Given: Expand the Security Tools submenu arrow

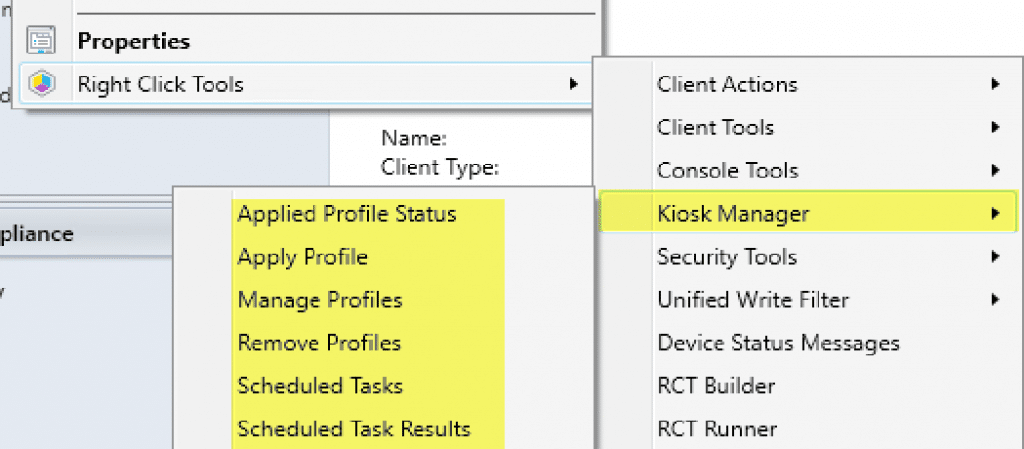Looking at the screenshot, I should click(x=995, y=257).
